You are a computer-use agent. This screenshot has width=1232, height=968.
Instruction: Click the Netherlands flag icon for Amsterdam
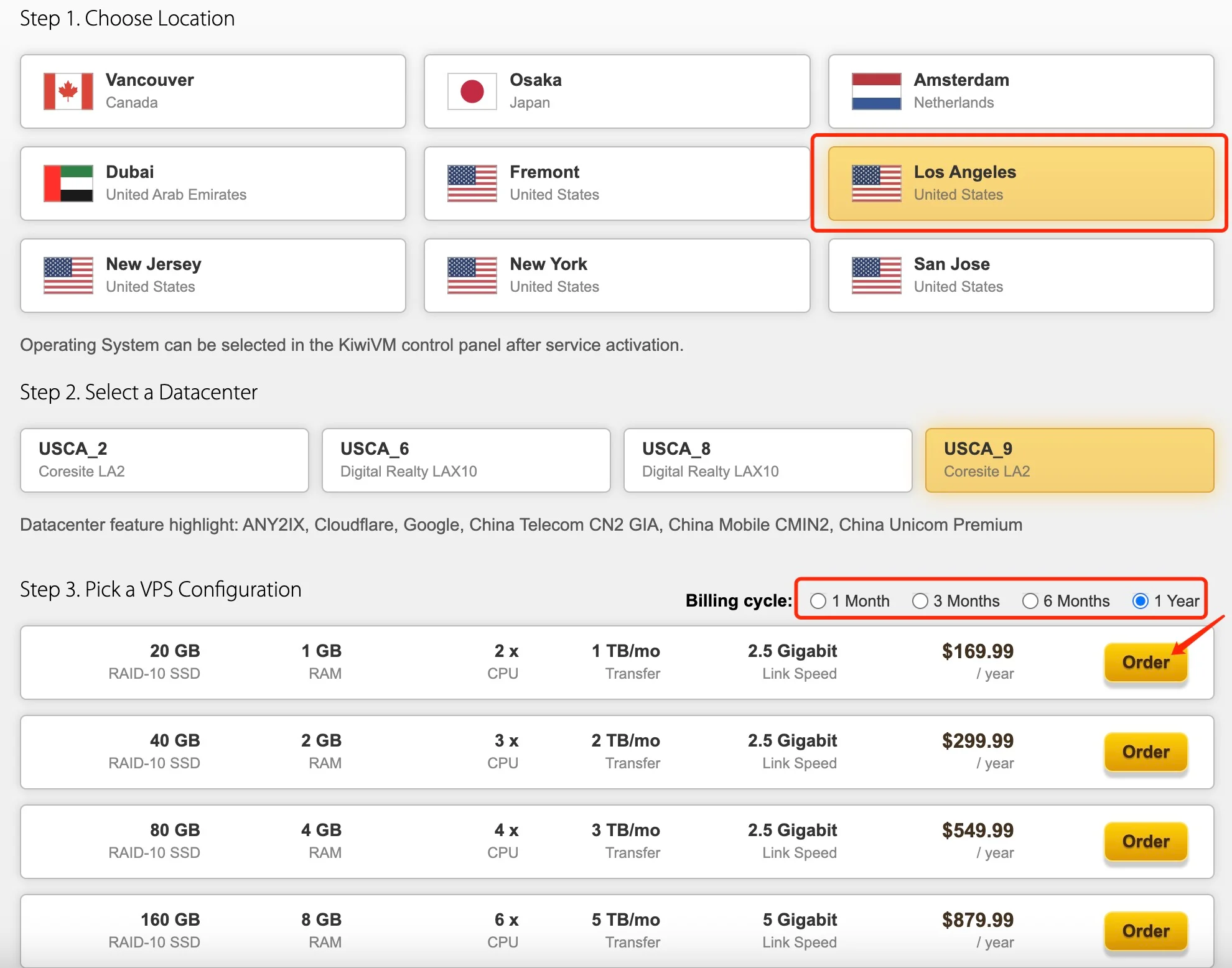coord(876,91)
